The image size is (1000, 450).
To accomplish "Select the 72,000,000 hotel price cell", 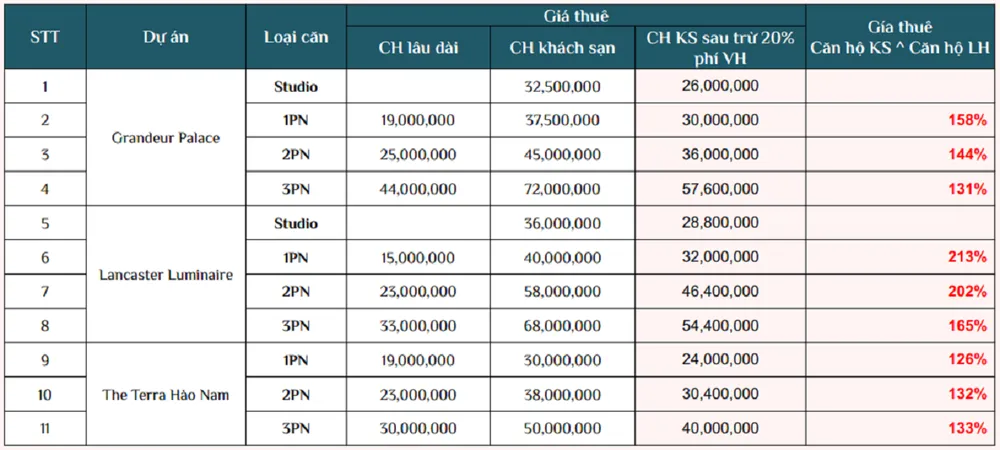I will (563, 188).
